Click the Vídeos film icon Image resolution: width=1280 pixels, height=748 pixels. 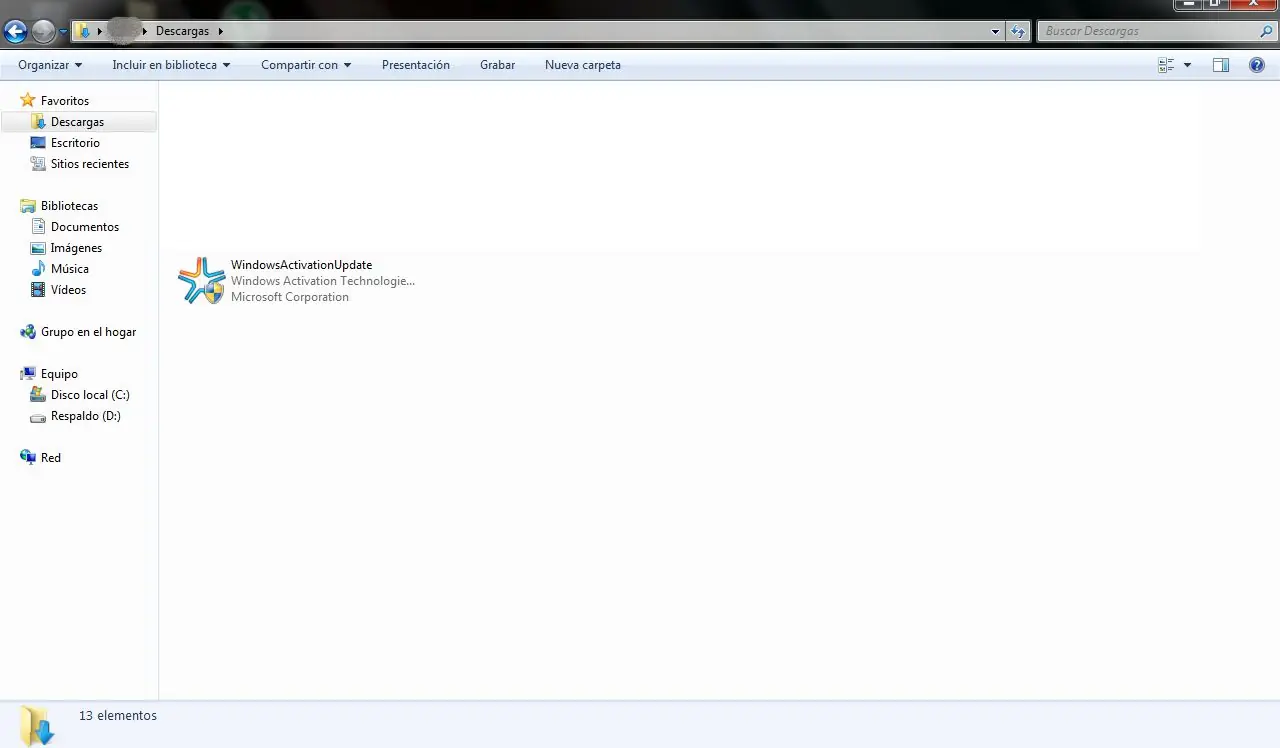tap(38, 290)
